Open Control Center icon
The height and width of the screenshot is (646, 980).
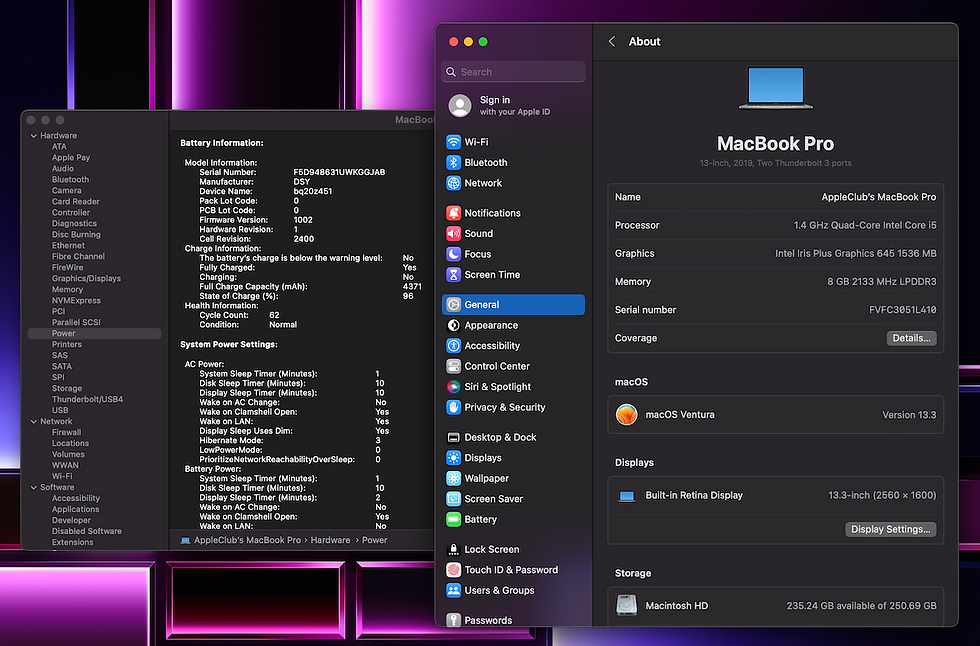453,366
